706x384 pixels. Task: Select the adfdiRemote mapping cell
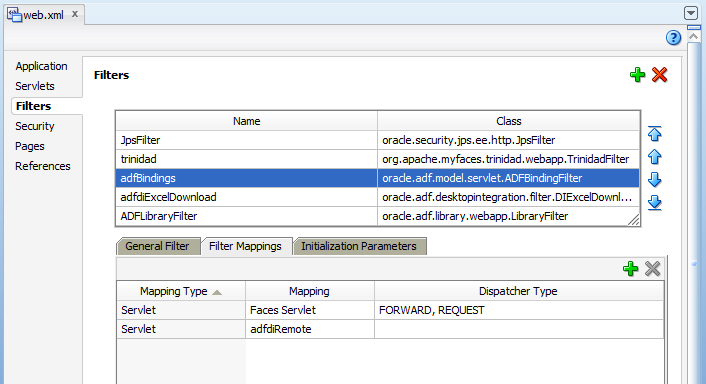(x=310, y=329)
